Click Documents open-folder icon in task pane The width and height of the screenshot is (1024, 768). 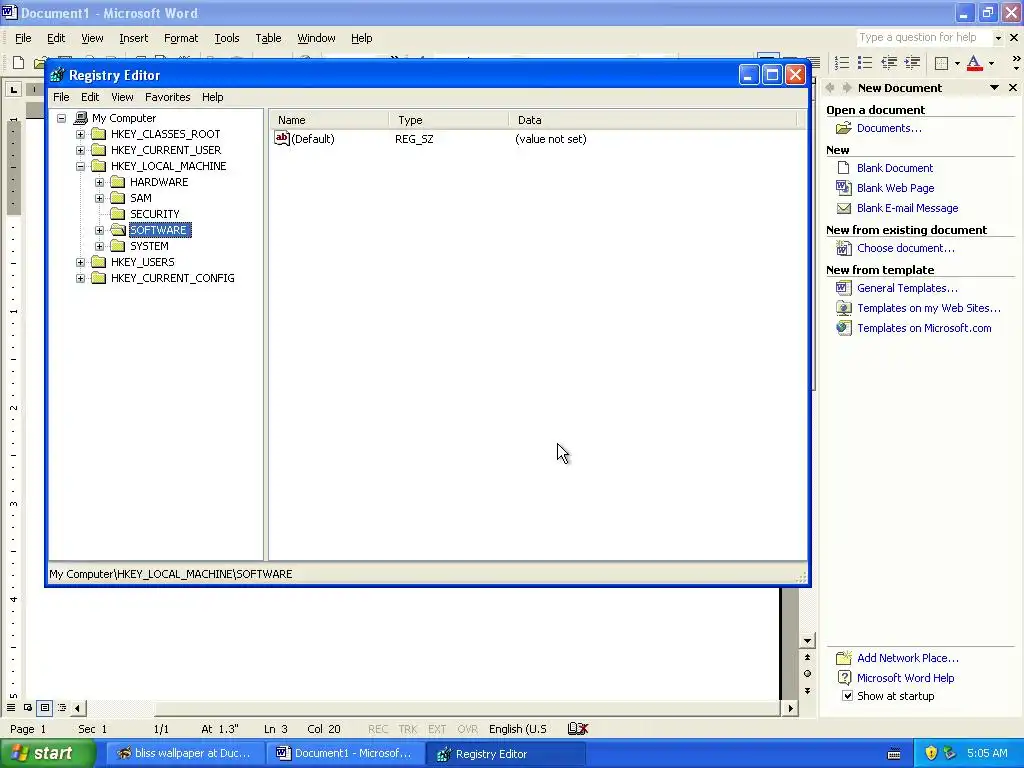[x=844, y=128]
